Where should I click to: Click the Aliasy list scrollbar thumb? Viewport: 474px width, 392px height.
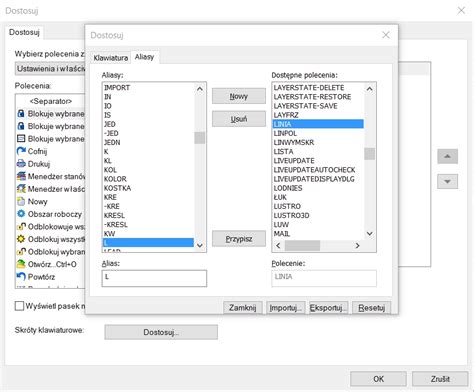200,138
